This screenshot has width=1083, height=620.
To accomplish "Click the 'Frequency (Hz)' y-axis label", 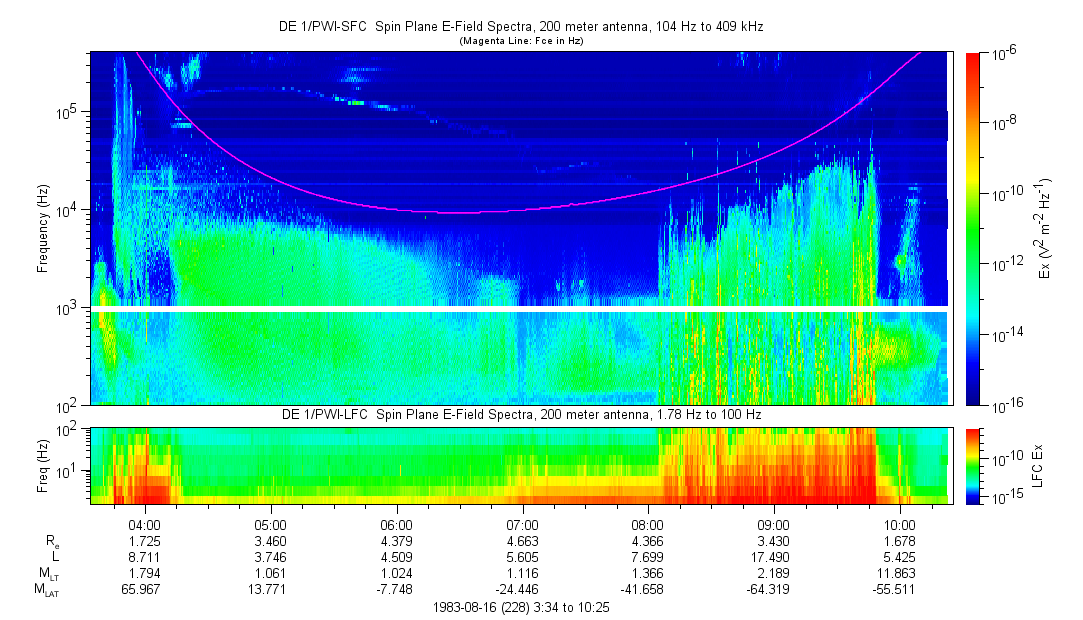I will pyautogui.click(x=43, y=228).
